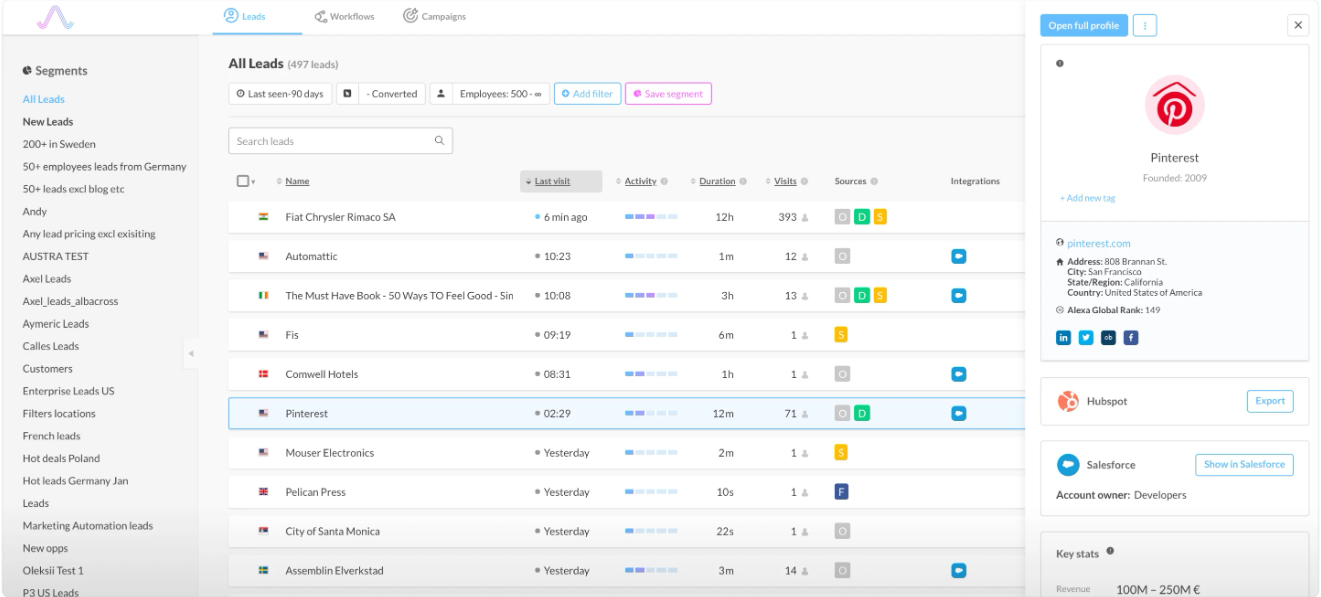Sort leads by Visits column
This screenshot has height=597, width=1321.
(785, 181)
